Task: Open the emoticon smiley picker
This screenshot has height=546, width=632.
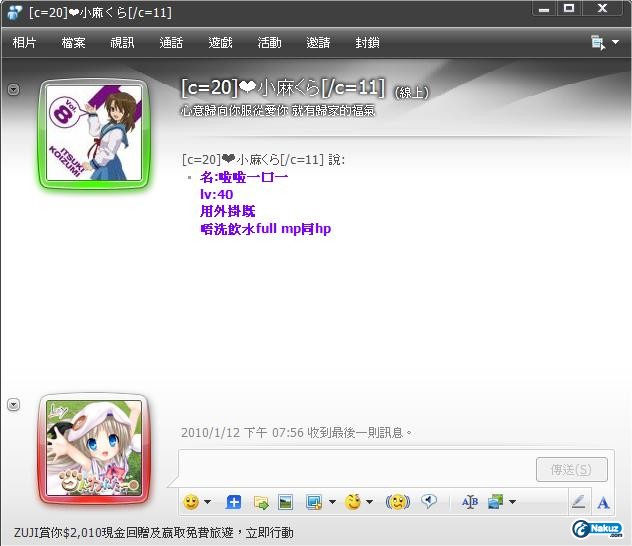Action: tap(191, 502)
